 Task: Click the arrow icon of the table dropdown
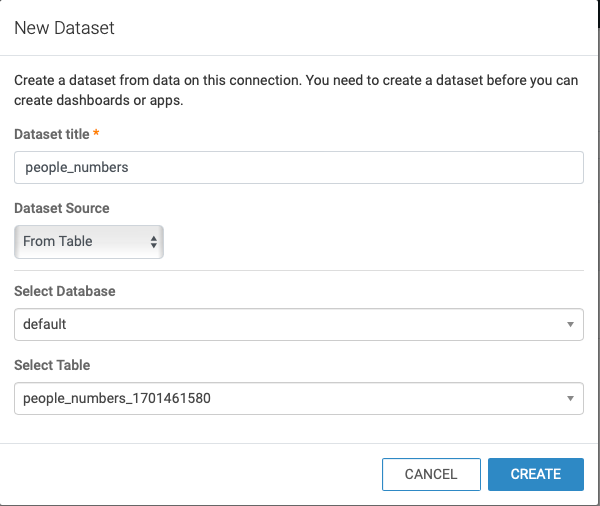pos(570,398)
